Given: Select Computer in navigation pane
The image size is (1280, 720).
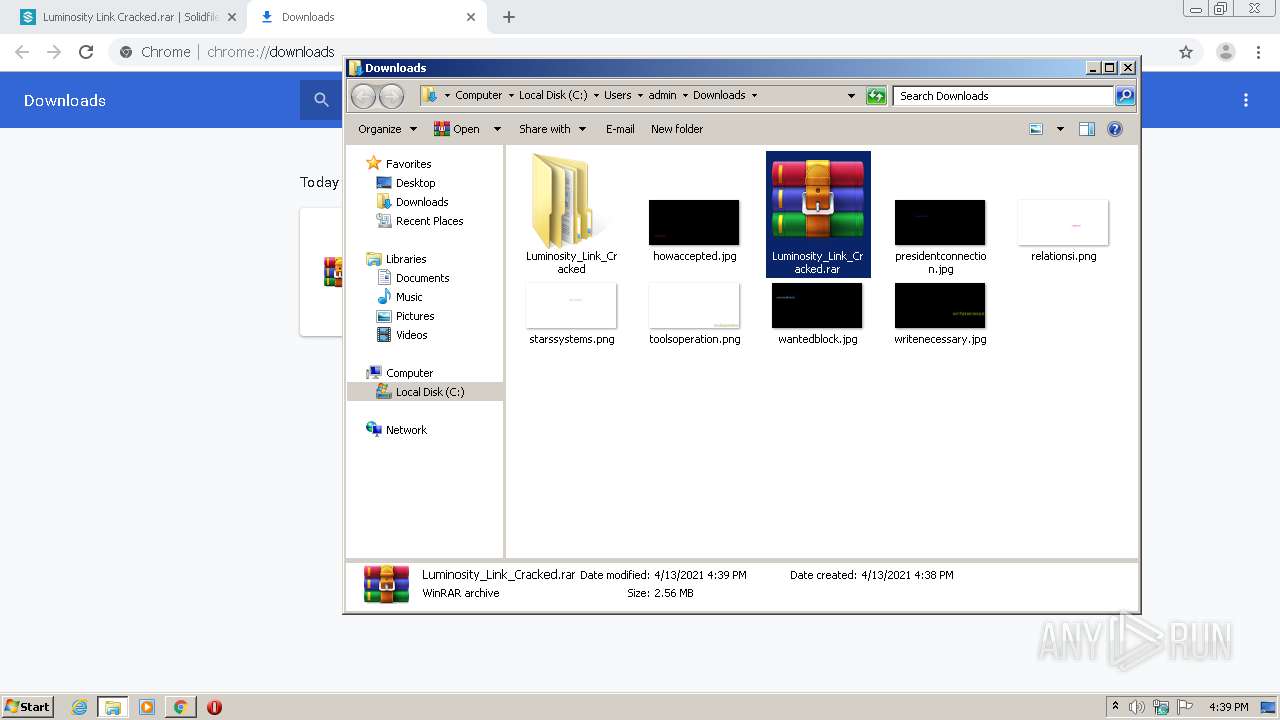Looking at the screenshot, I should pyautogui.click(x=400, y=373).
